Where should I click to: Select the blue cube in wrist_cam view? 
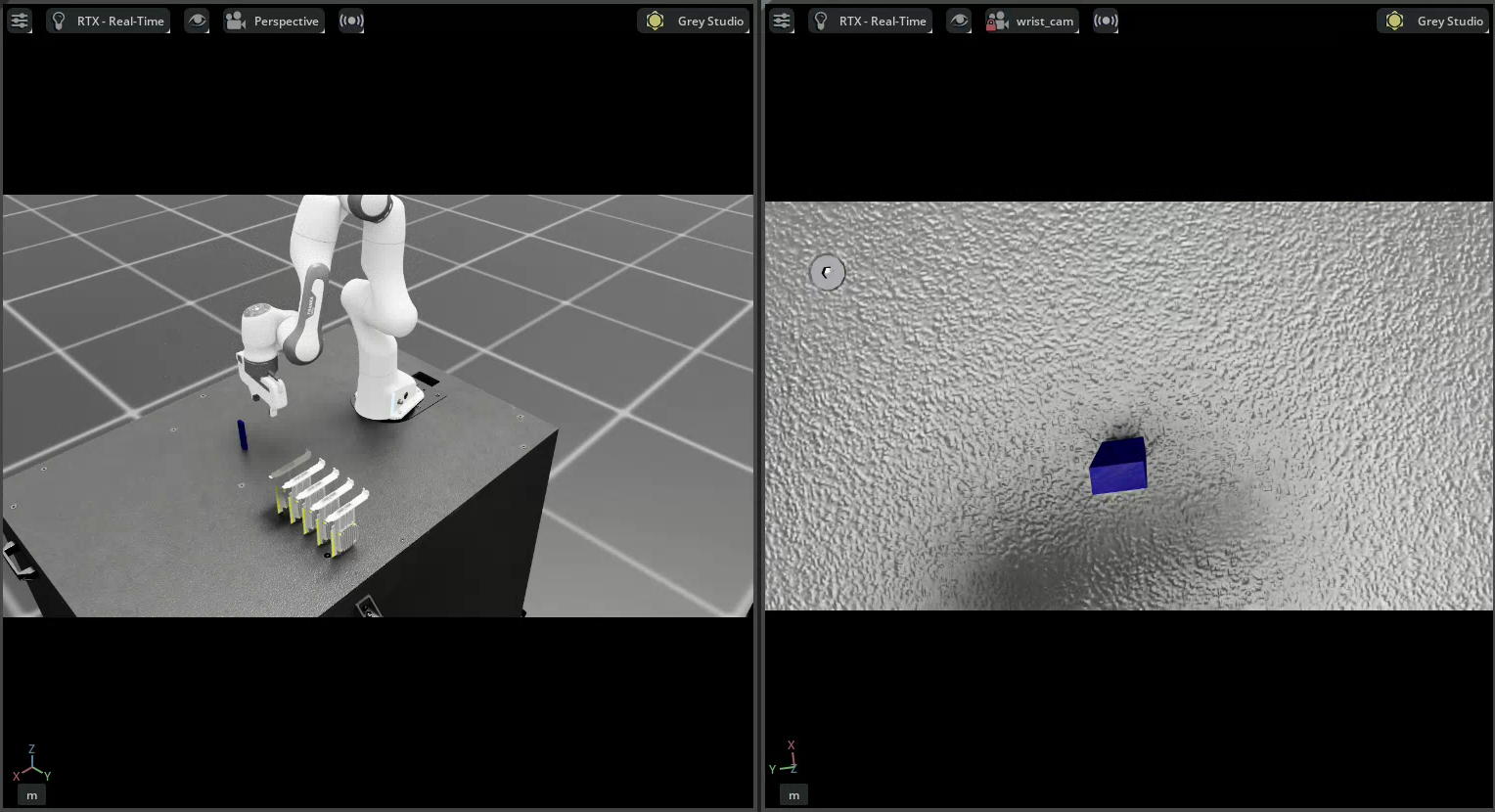click(x=1118, y=466)
